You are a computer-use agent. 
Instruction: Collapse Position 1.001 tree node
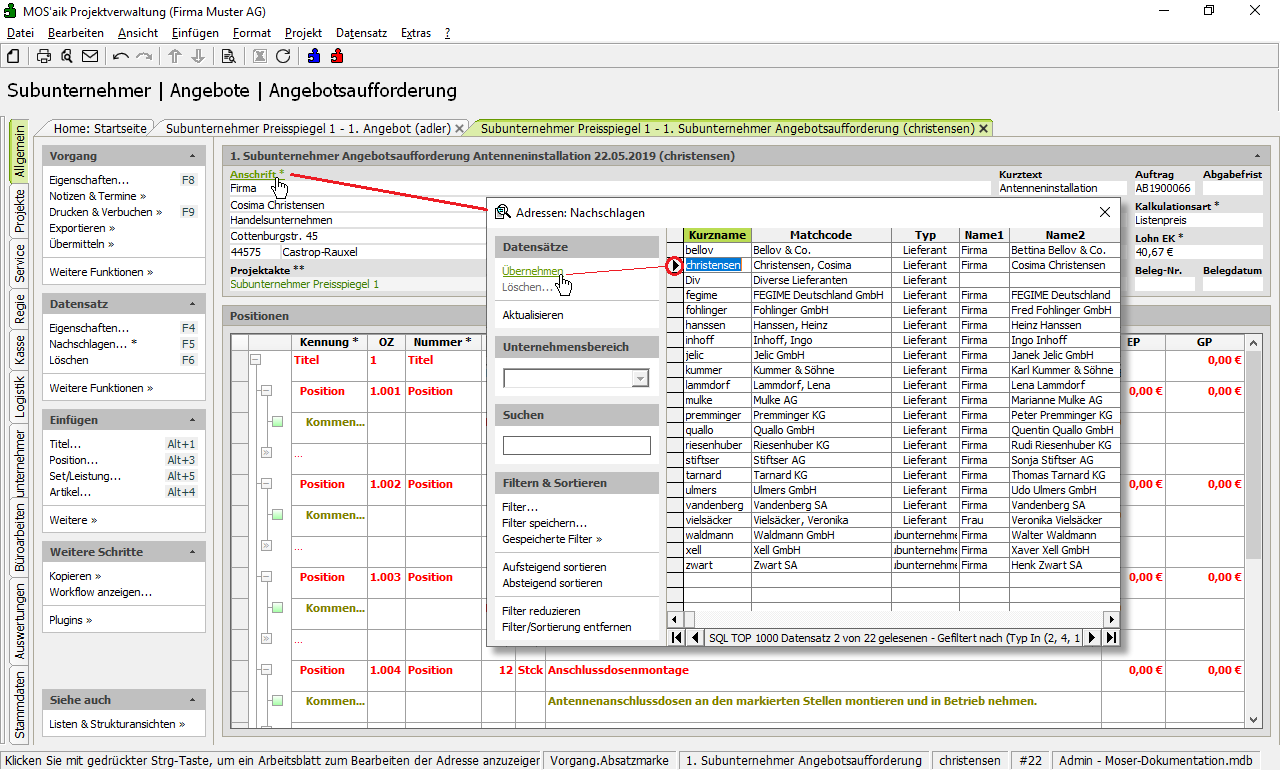pos(266,391)
